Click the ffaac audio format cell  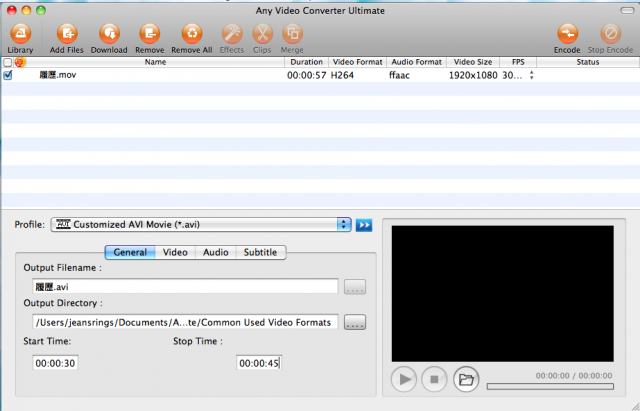click(399, 75)
